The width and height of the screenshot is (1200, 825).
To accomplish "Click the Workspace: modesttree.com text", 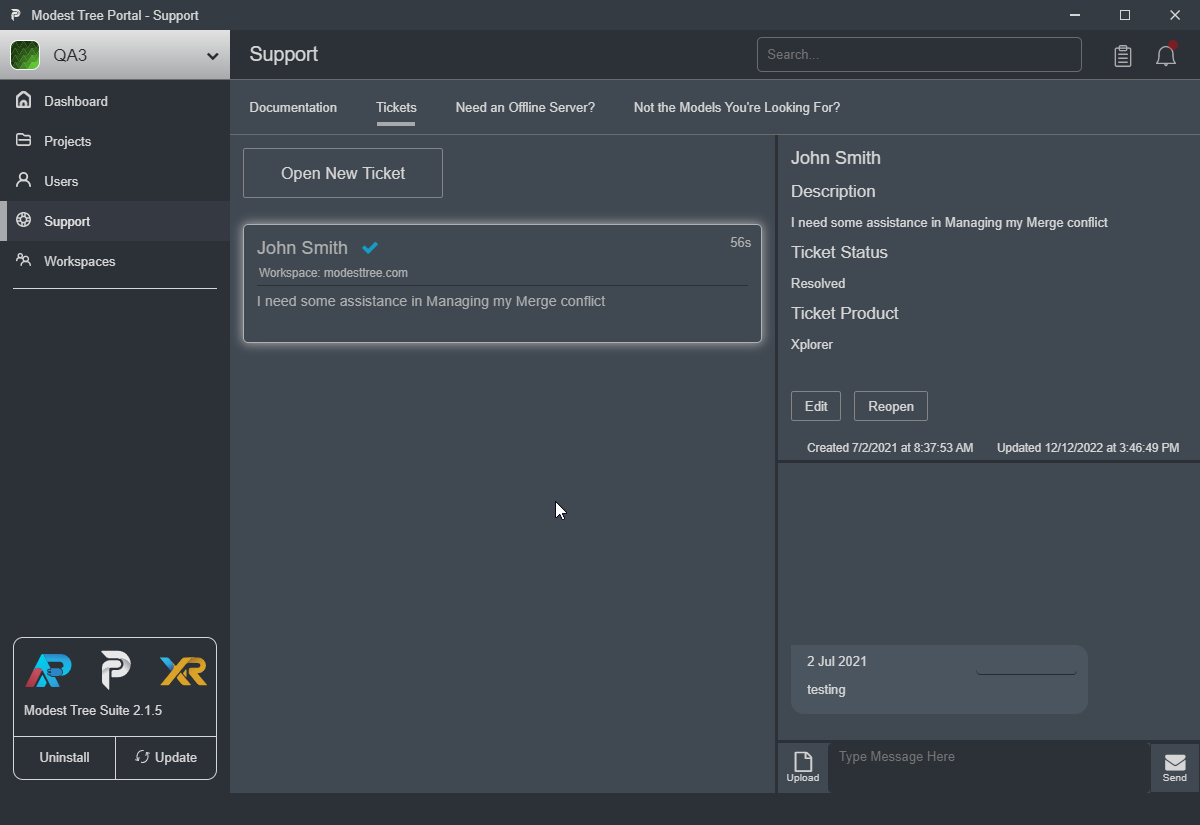I will 333,273.
